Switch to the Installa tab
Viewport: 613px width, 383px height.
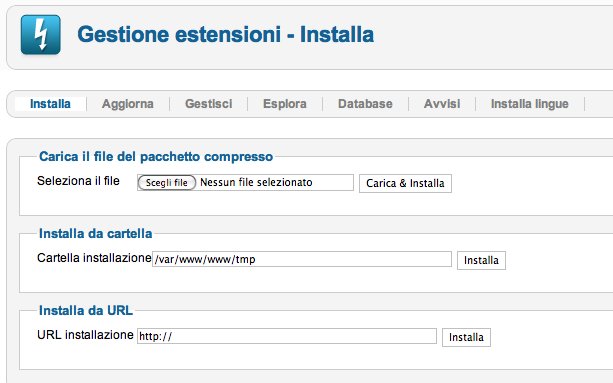coord(50,104)
